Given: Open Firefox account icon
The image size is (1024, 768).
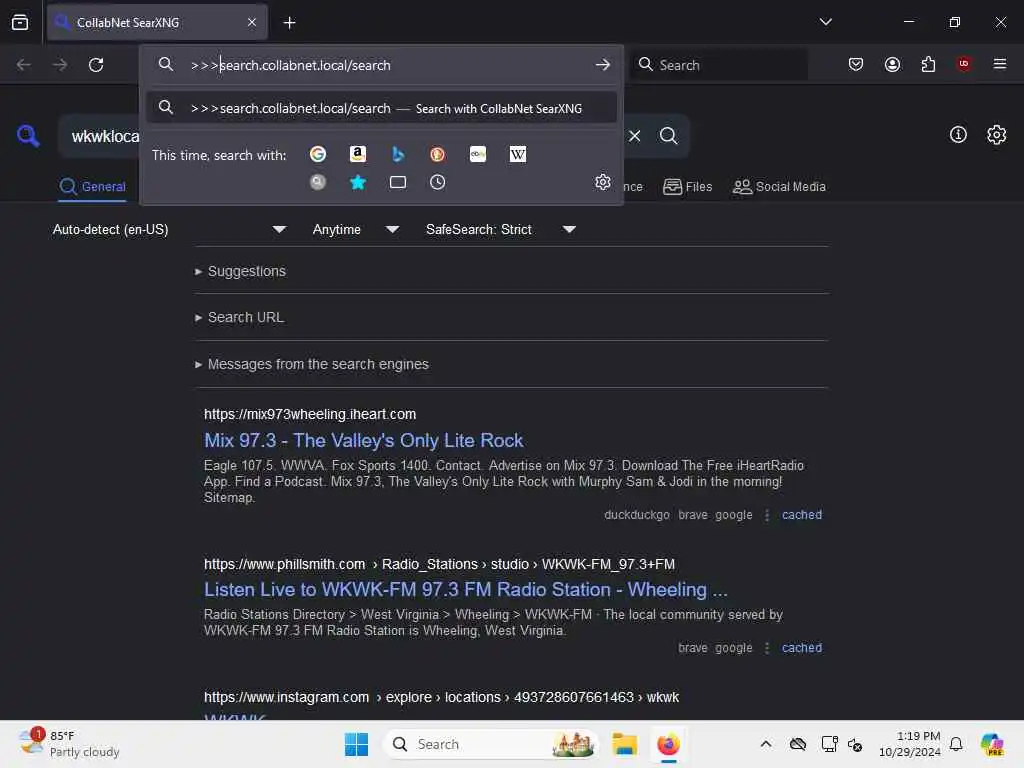Looking at the screenshot, I should (892, 64).
